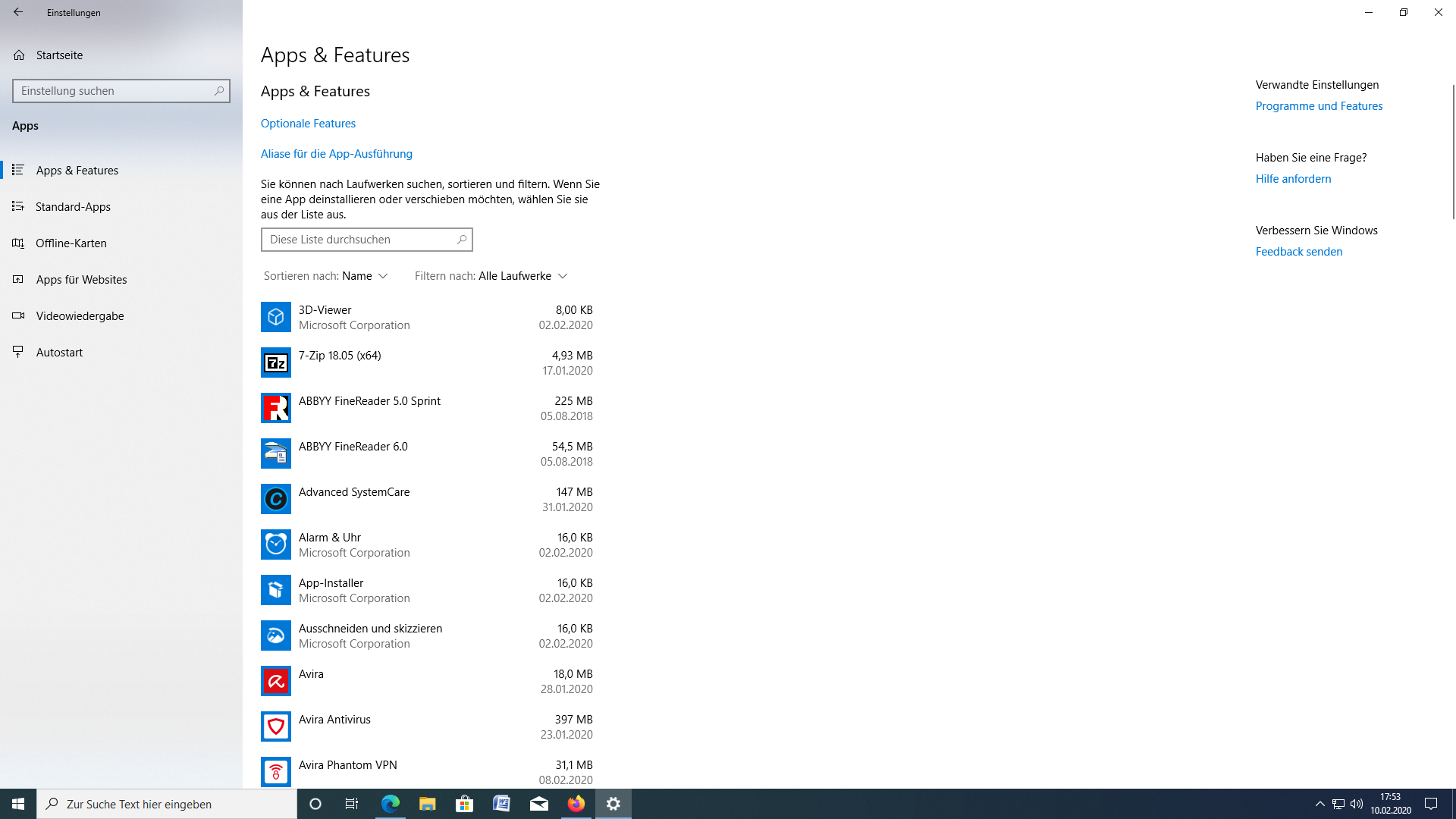This screenshot has width=1456, height=819.
Task: Click the Feedback senden link
Action: [x=1299, y=252]
